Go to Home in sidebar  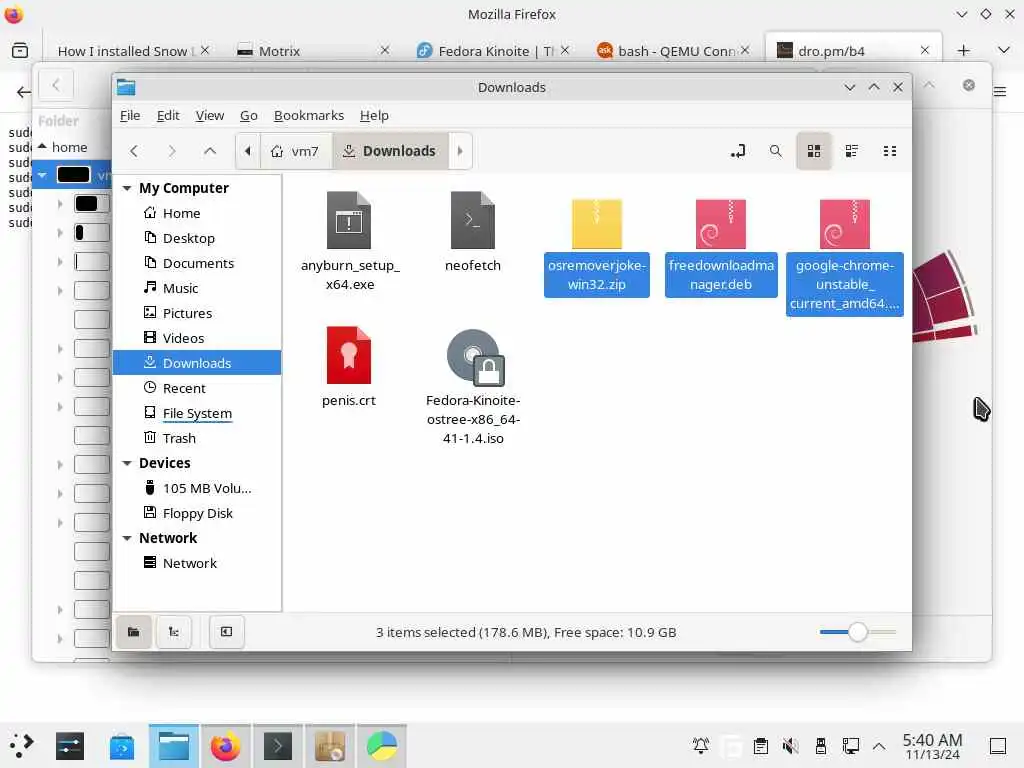[x=197, y=213]
